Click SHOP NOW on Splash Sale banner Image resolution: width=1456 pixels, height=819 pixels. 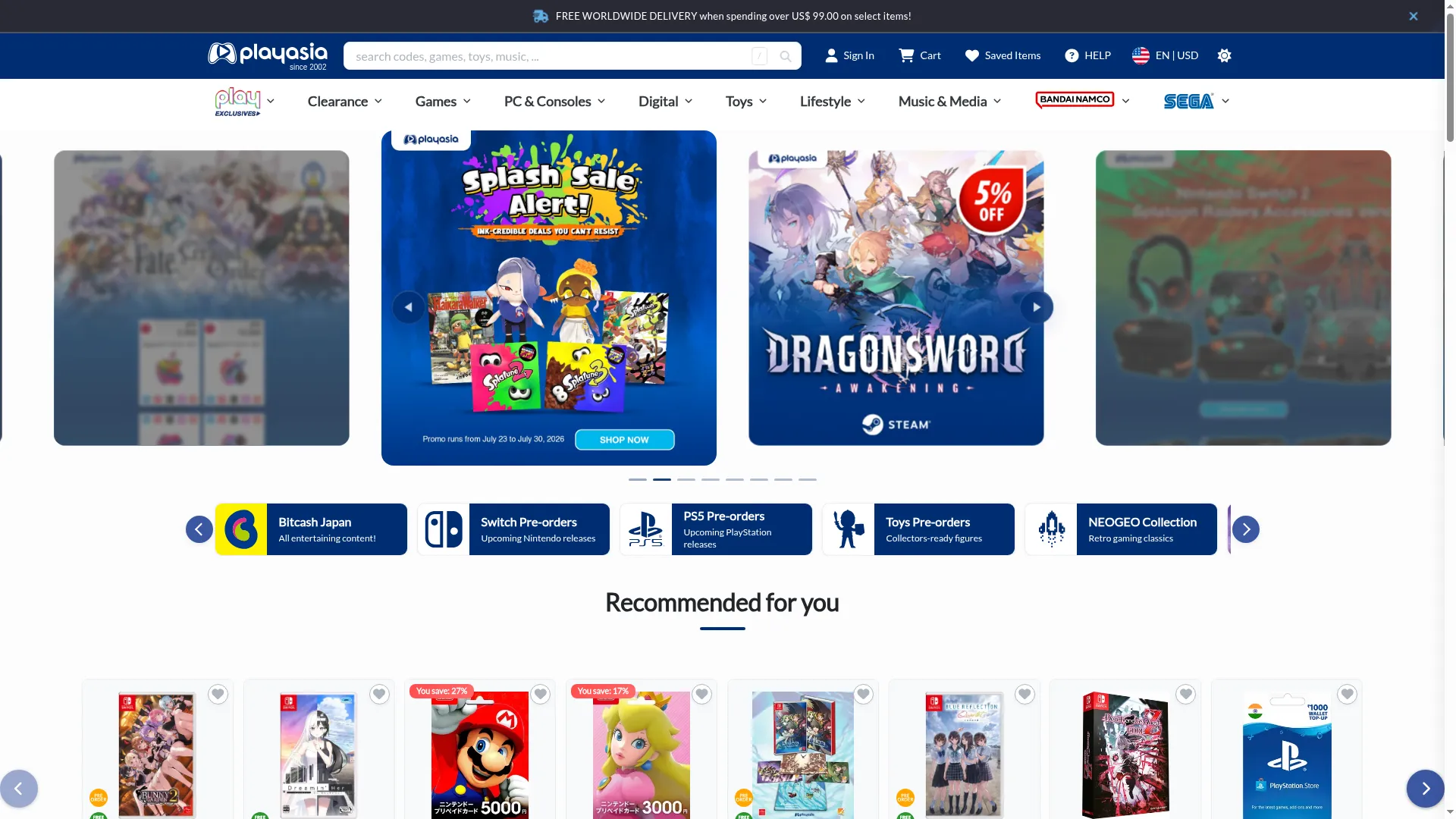624,440
